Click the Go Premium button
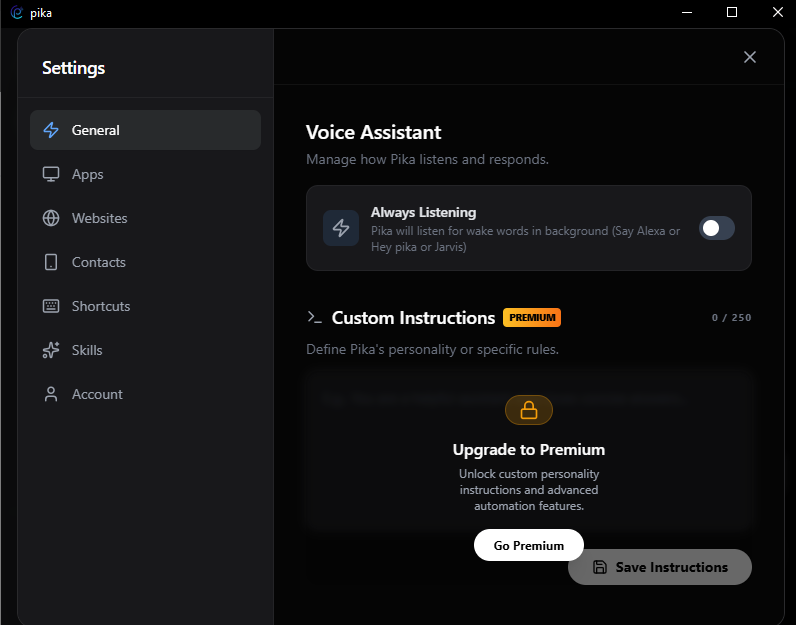796x625 pixels. point(528,545)
